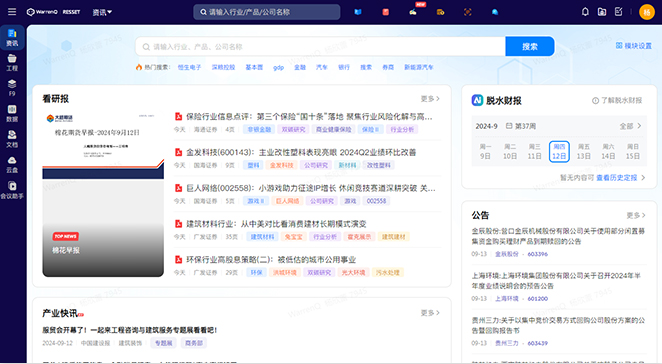Focus the top bar search field
Image resolution: width=662 pixels, height=364 pixels.
click(267, 12)
